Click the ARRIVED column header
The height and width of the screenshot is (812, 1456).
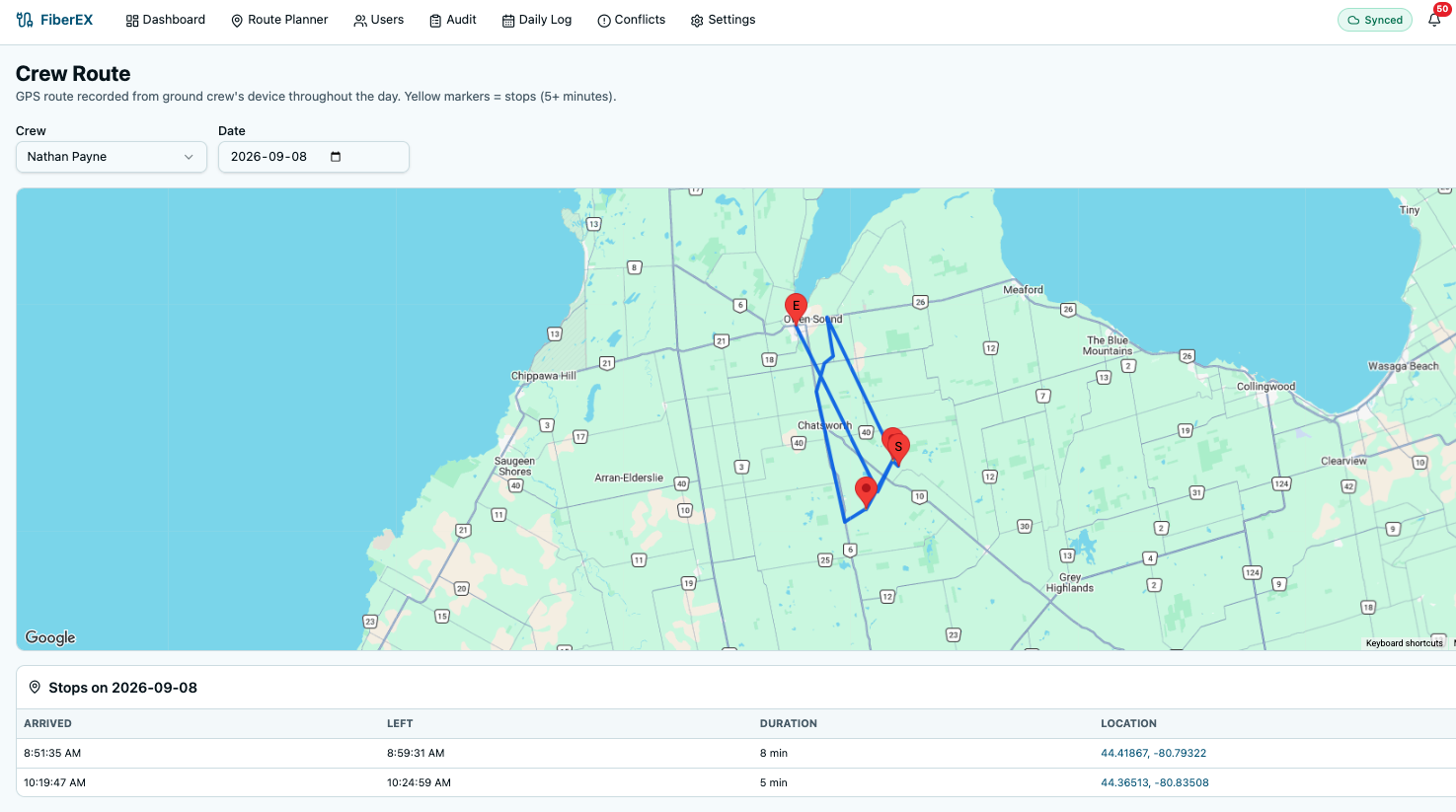point(47,723)
